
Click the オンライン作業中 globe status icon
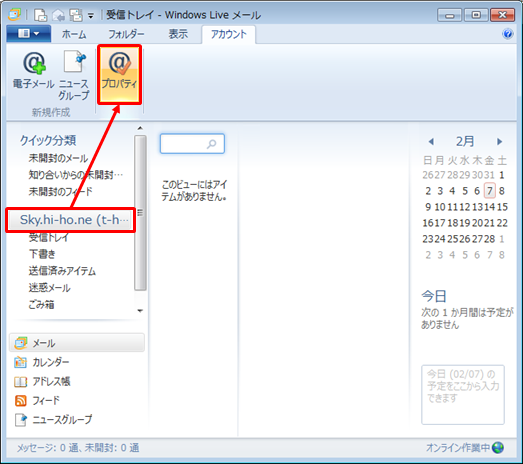pos(498,448)
